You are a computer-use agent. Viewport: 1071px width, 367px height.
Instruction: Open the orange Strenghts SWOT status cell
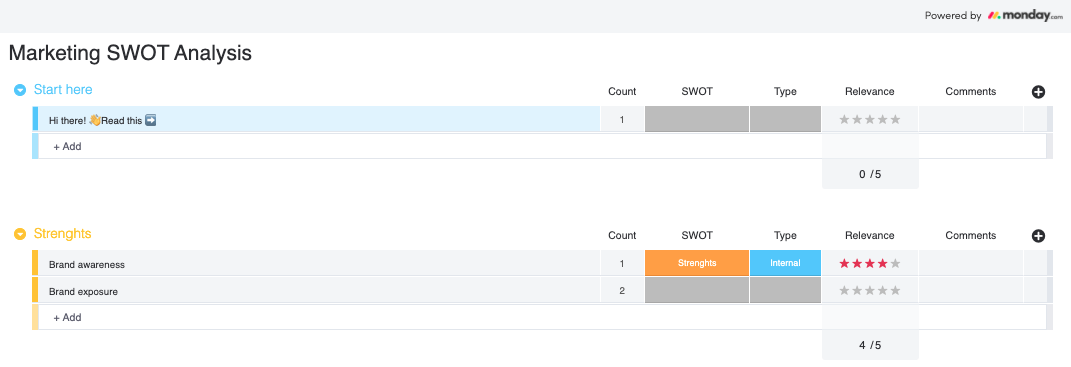[x=697, y=263]
